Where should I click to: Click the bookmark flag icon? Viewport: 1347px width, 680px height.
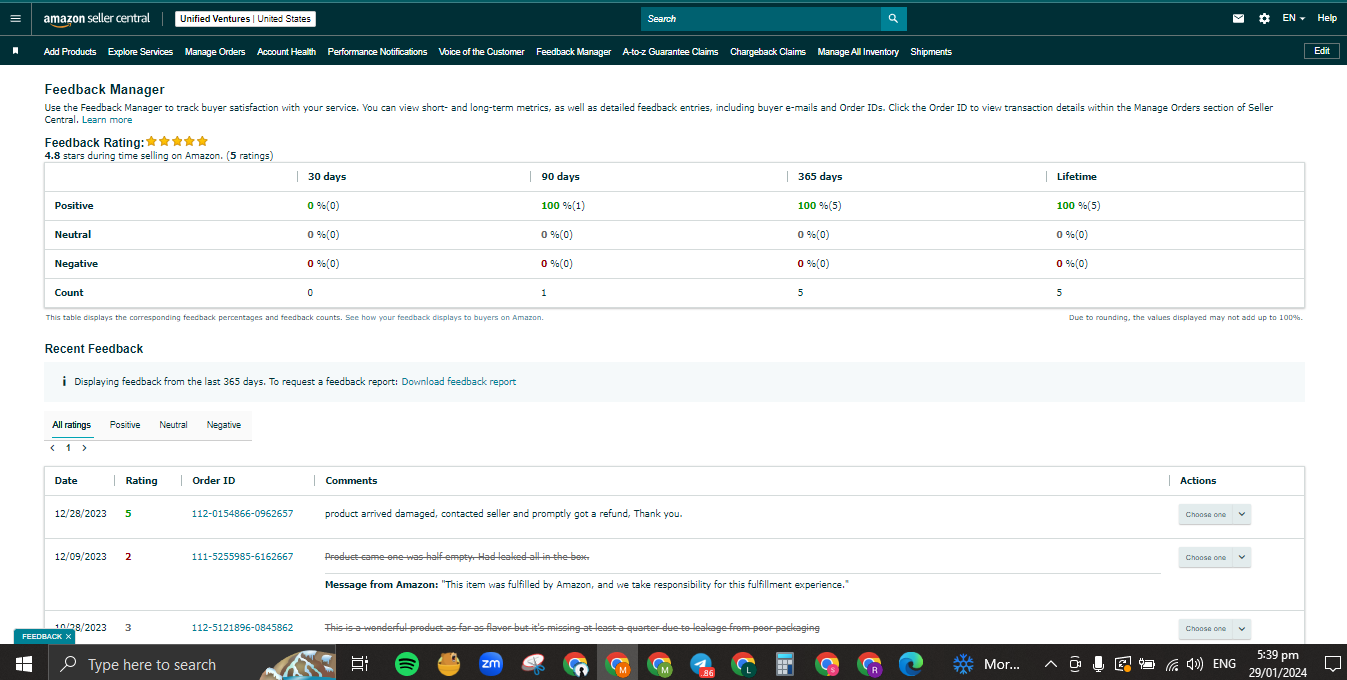pyautogui.click(x=15, y=51)
